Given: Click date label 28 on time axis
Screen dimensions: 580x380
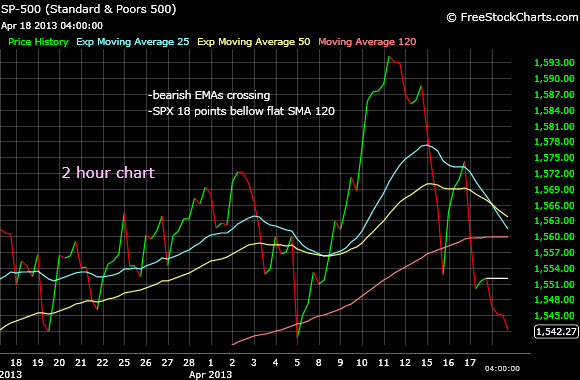Looking at the screenshot, I should click(x=189, y=363).
